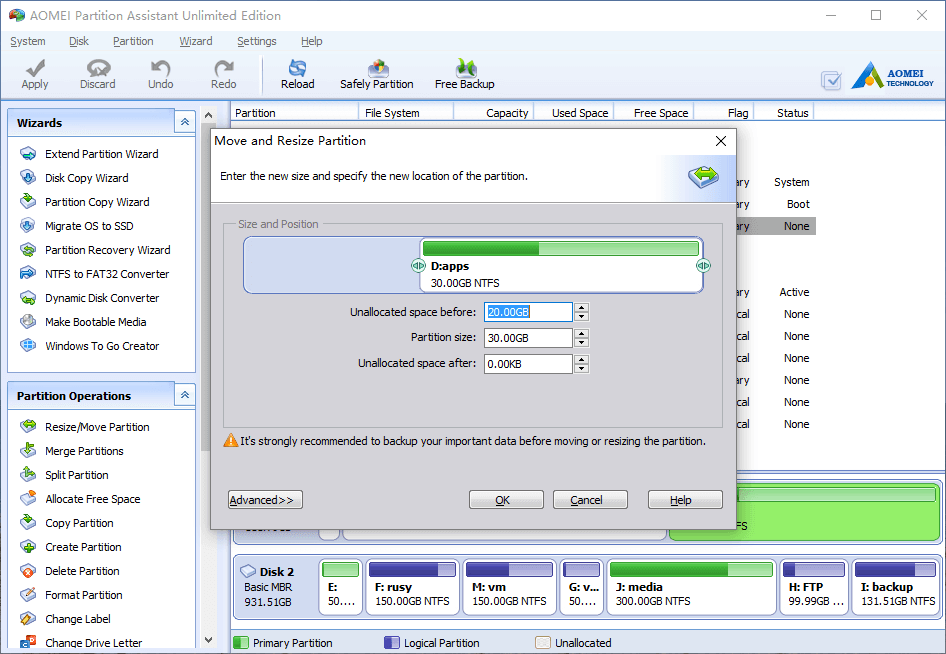Click the Reload toolbar icon
This screenshot has height=654, width=946.
point(297,68)
